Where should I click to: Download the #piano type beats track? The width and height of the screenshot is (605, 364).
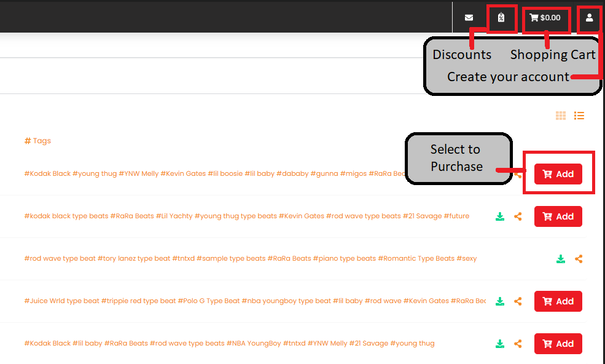pyautogui.click(x=561, y=259)
